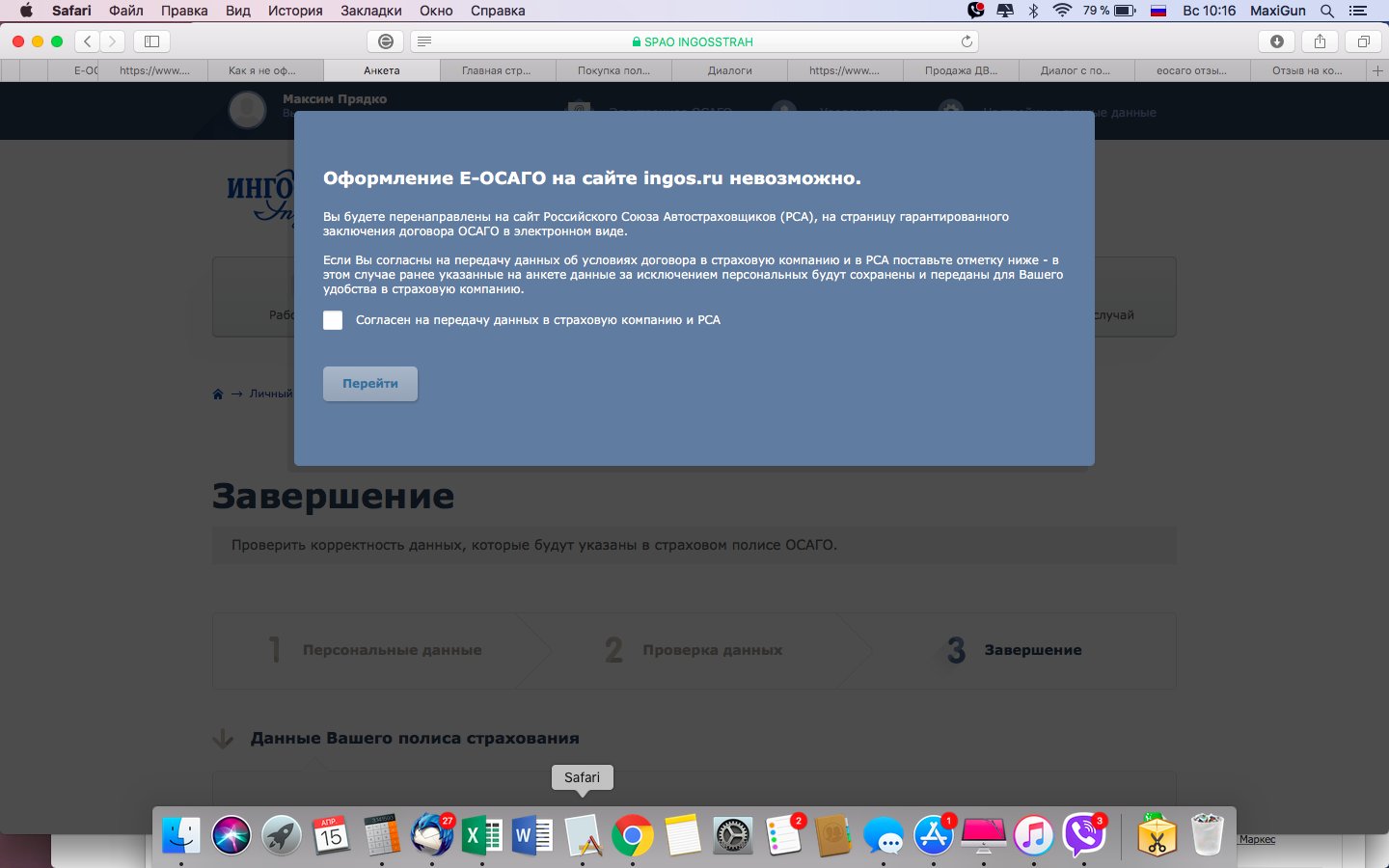The width and height of the screenshot is (1389, 868).
Task: Show all tabs overview
Action: 1363,41
